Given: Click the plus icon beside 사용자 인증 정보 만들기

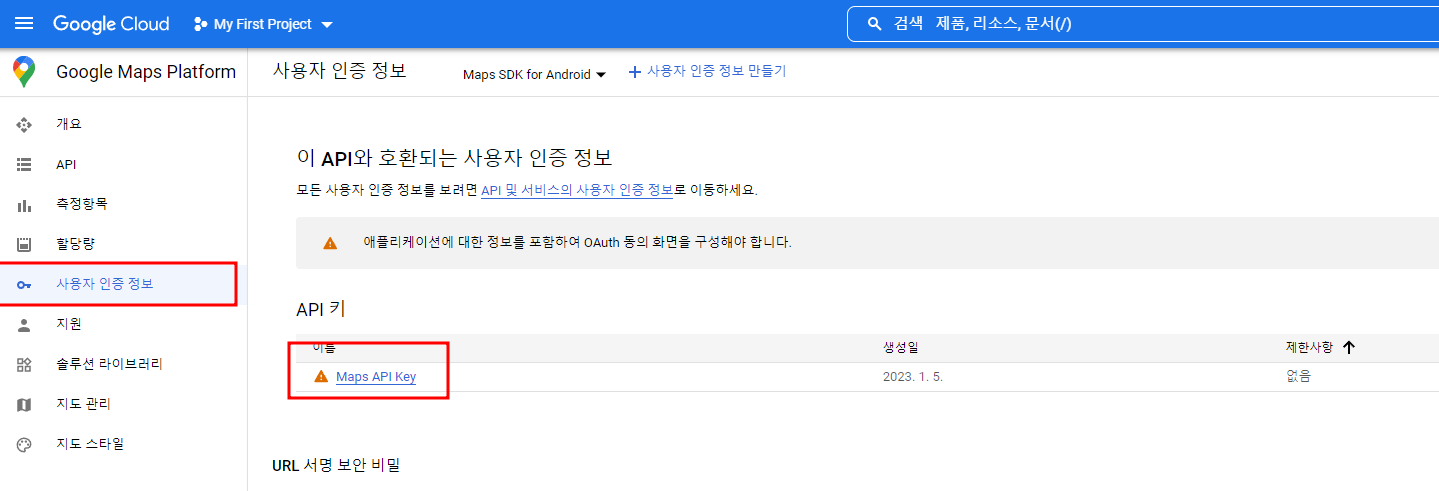Looking at the screenshot, I should pyautogui.click(x=634, y=72).
